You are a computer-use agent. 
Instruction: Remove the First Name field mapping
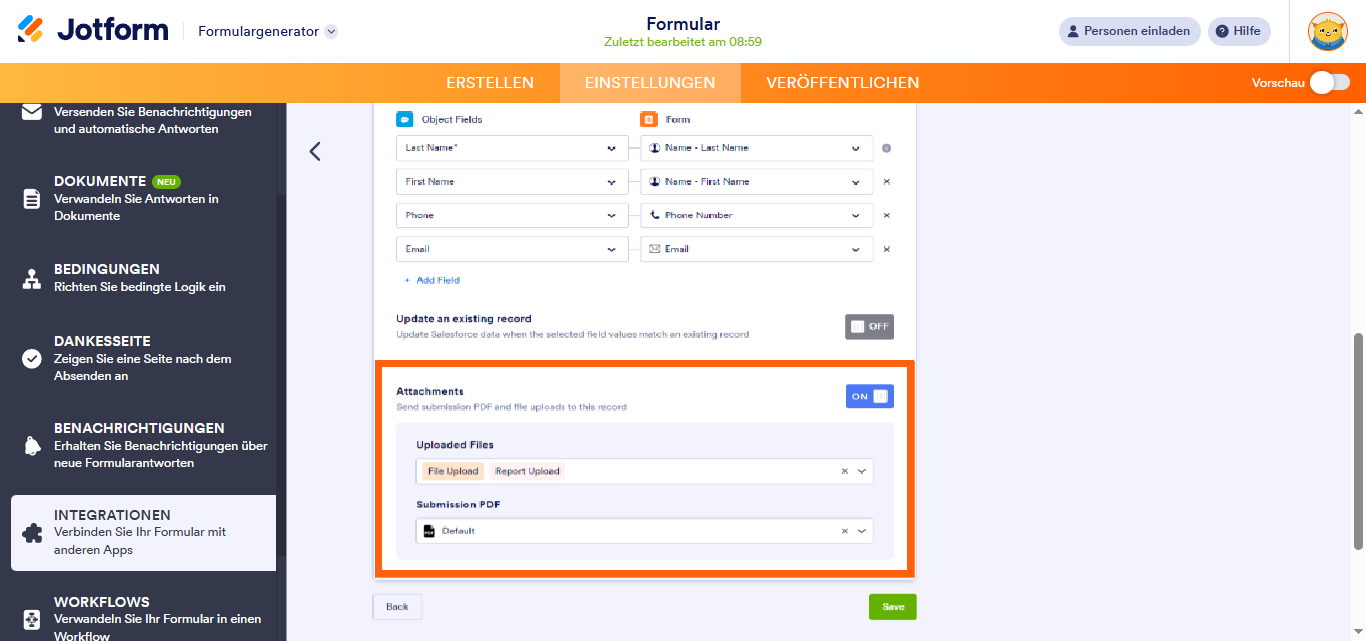click(886, 182)
